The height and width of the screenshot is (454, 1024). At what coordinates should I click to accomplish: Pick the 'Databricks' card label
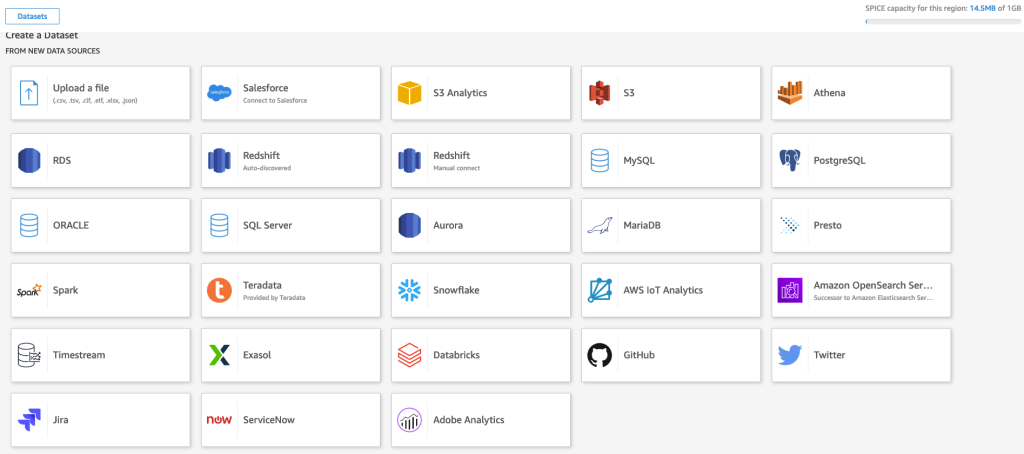pyautogui.click(x=456, y=355)
